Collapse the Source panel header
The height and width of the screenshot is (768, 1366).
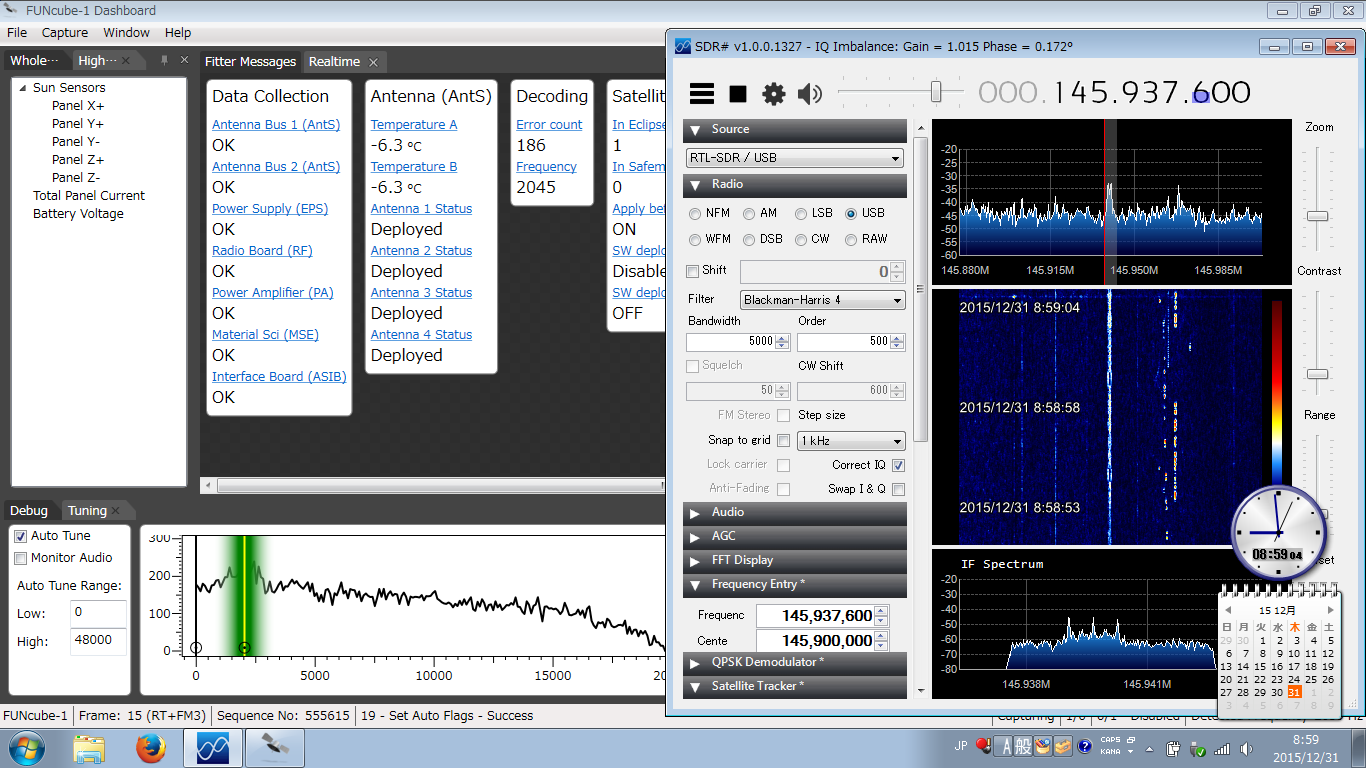(795, 129)
